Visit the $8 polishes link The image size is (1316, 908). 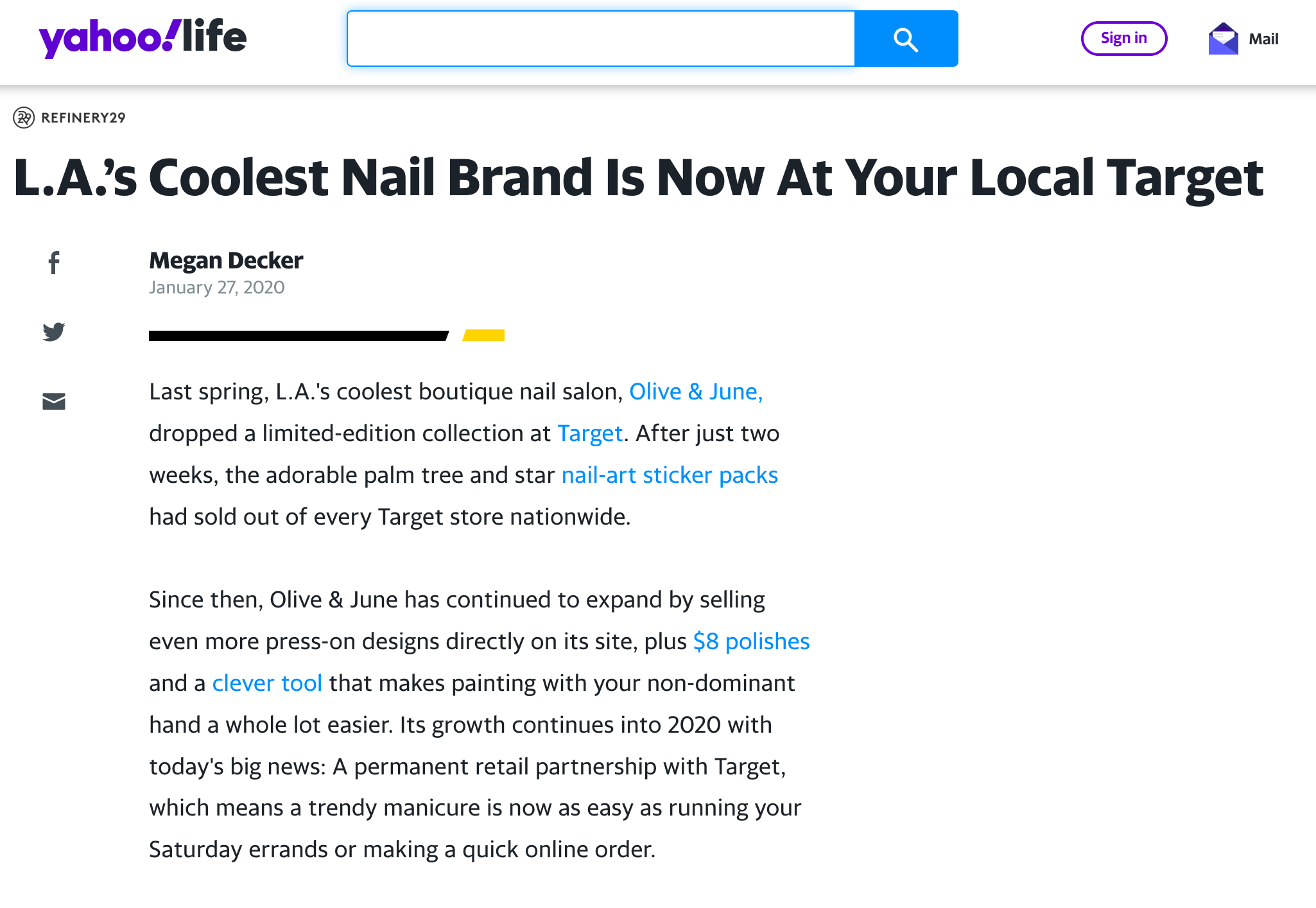click(751, 642)
